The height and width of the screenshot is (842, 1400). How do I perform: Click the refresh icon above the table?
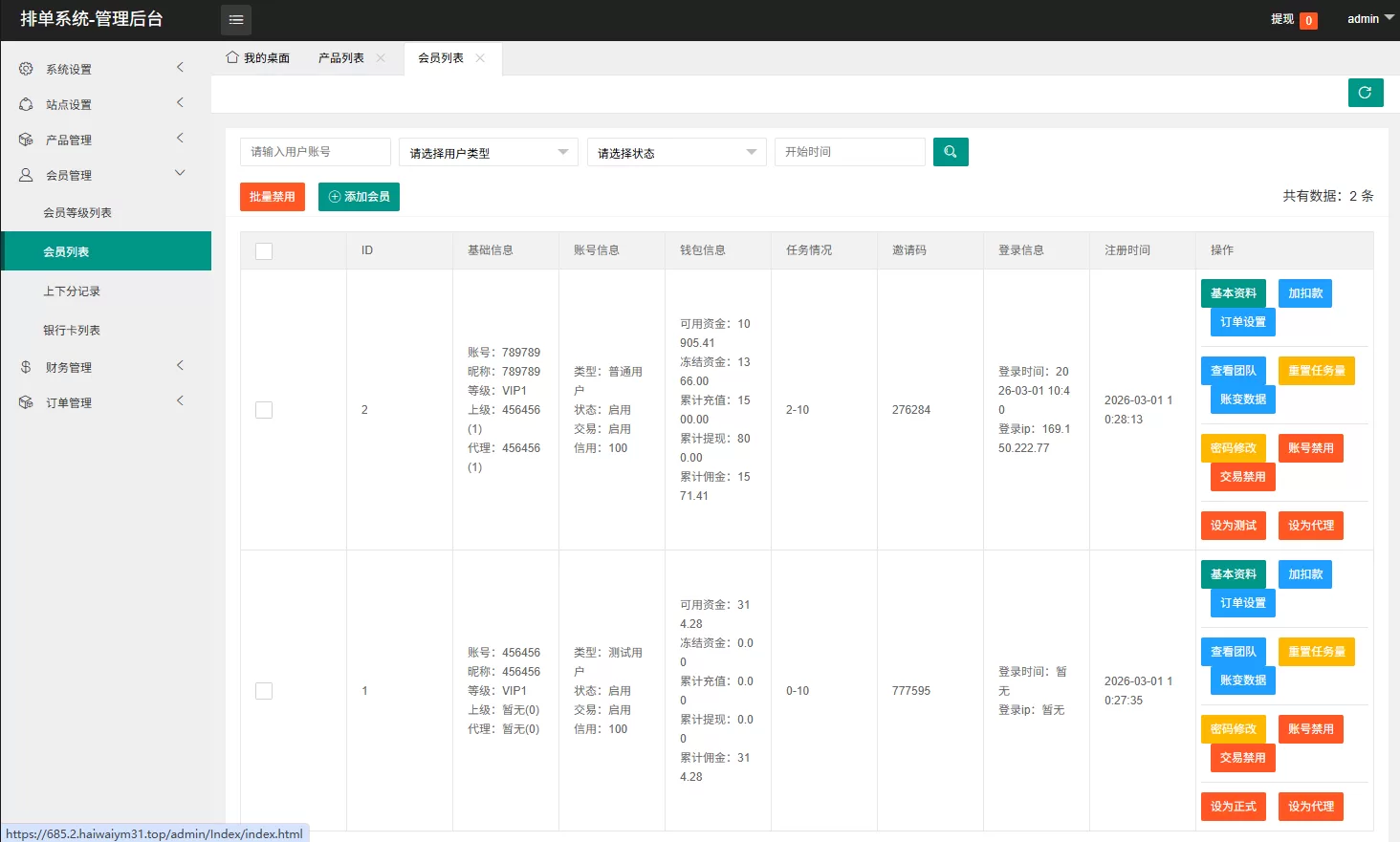[1365, 92]
